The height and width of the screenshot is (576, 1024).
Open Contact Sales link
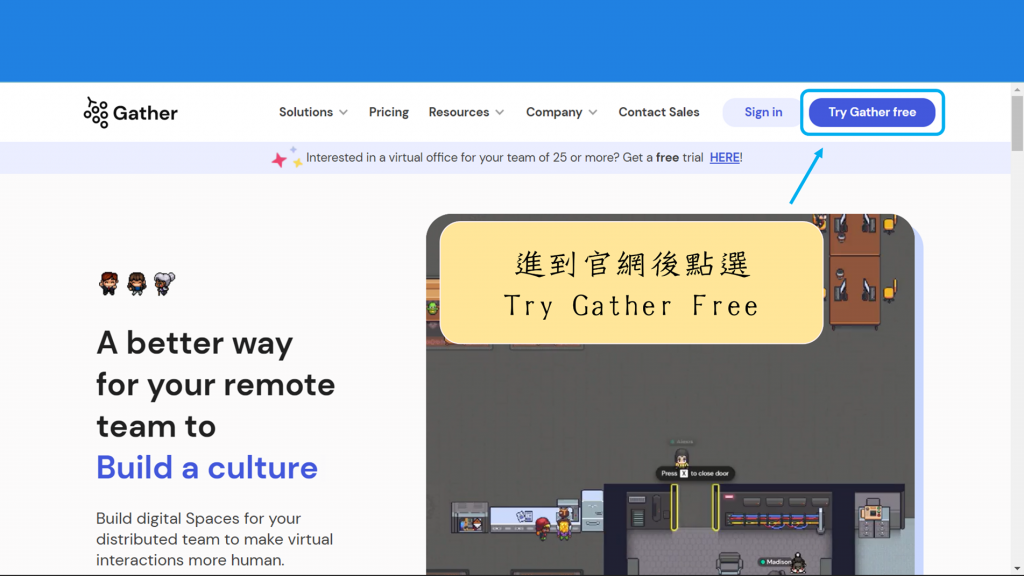(x=659, y=112)
